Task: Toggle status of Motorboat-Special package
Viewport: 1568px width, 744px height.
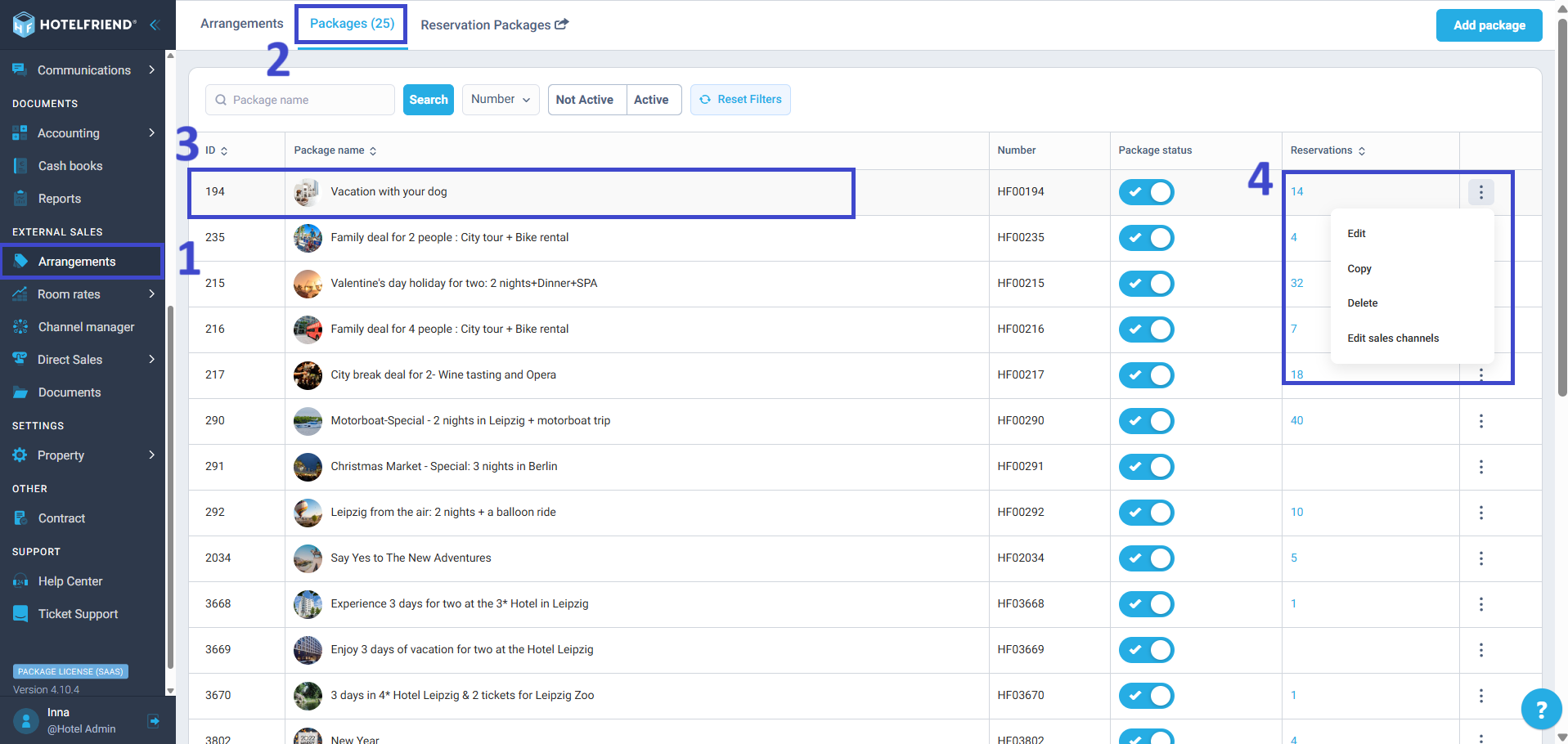Action: (1146, 421)
